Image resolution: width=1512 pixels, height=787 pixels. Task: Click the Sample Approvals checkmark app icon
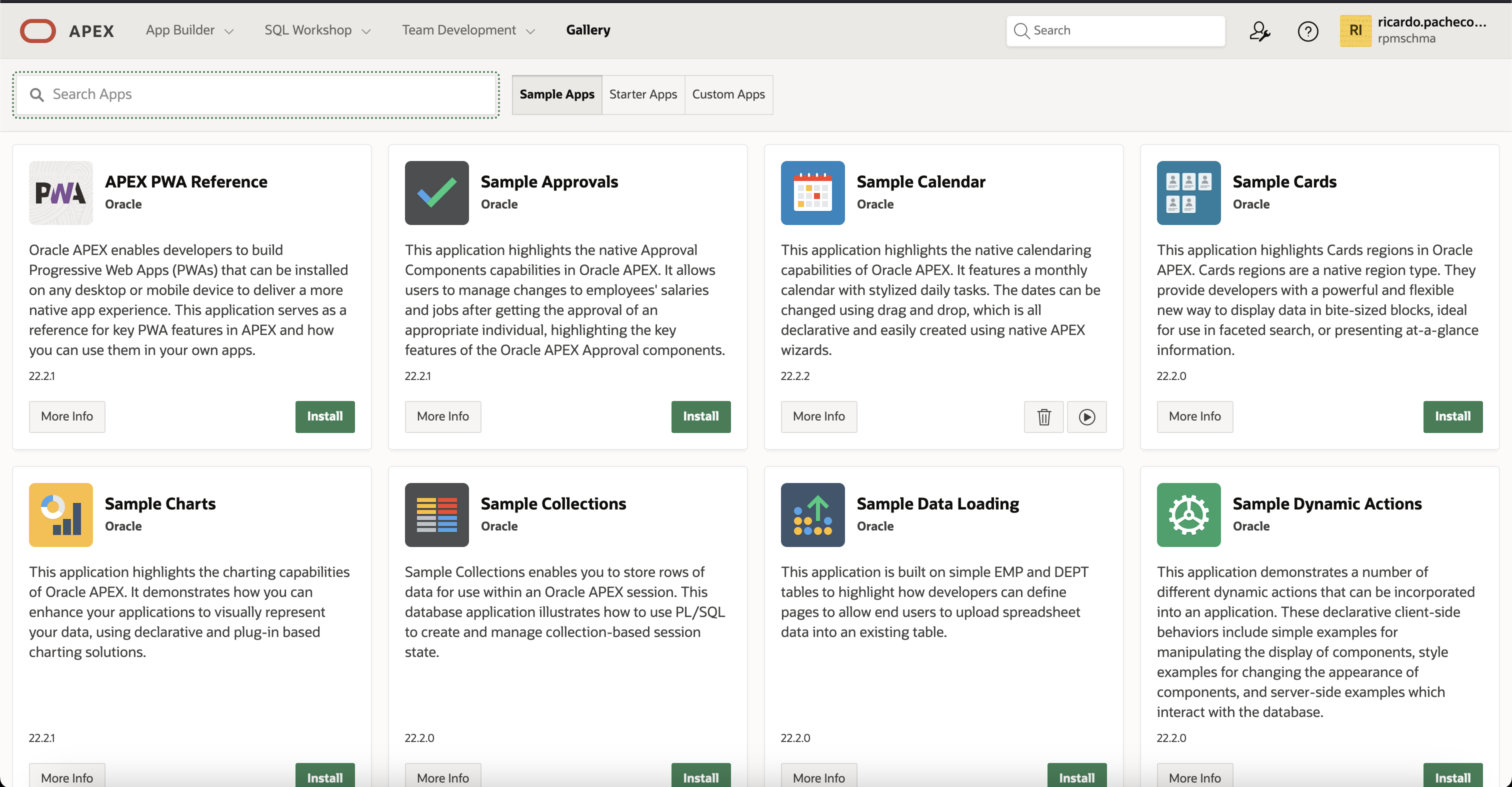point(436,192)
